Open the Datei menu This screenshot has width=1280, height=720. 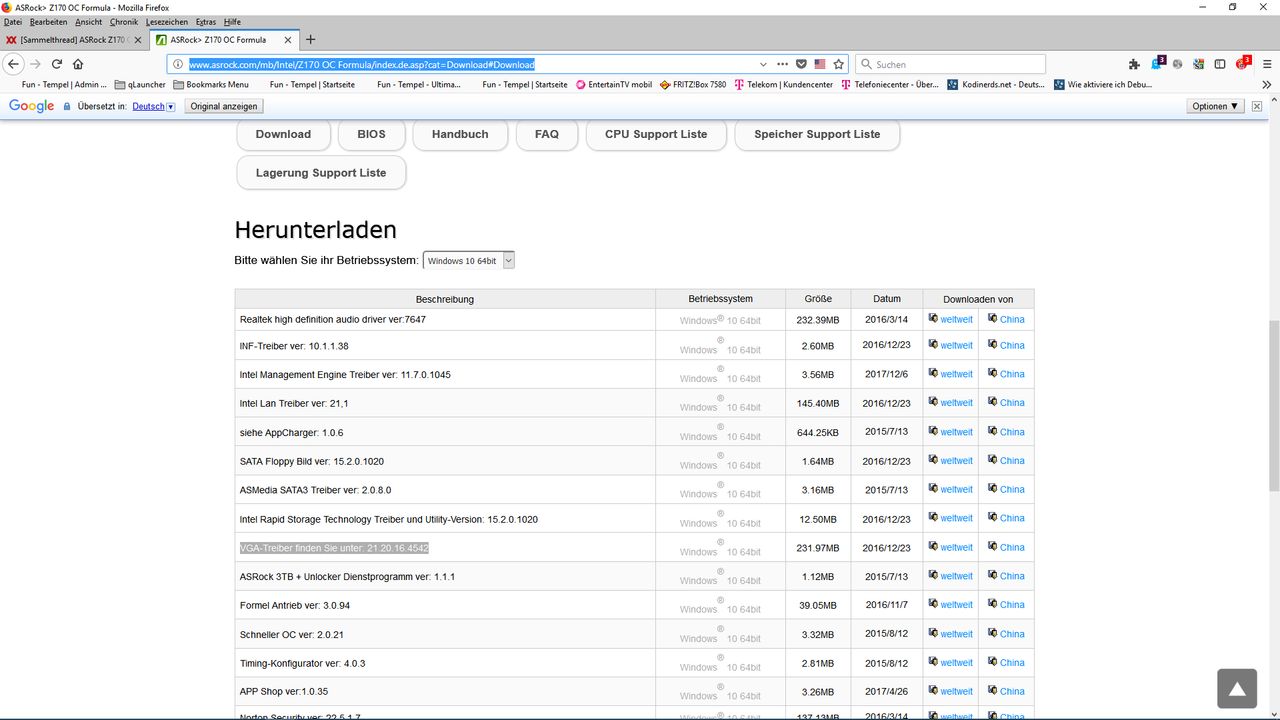click(x=13, y=22)
